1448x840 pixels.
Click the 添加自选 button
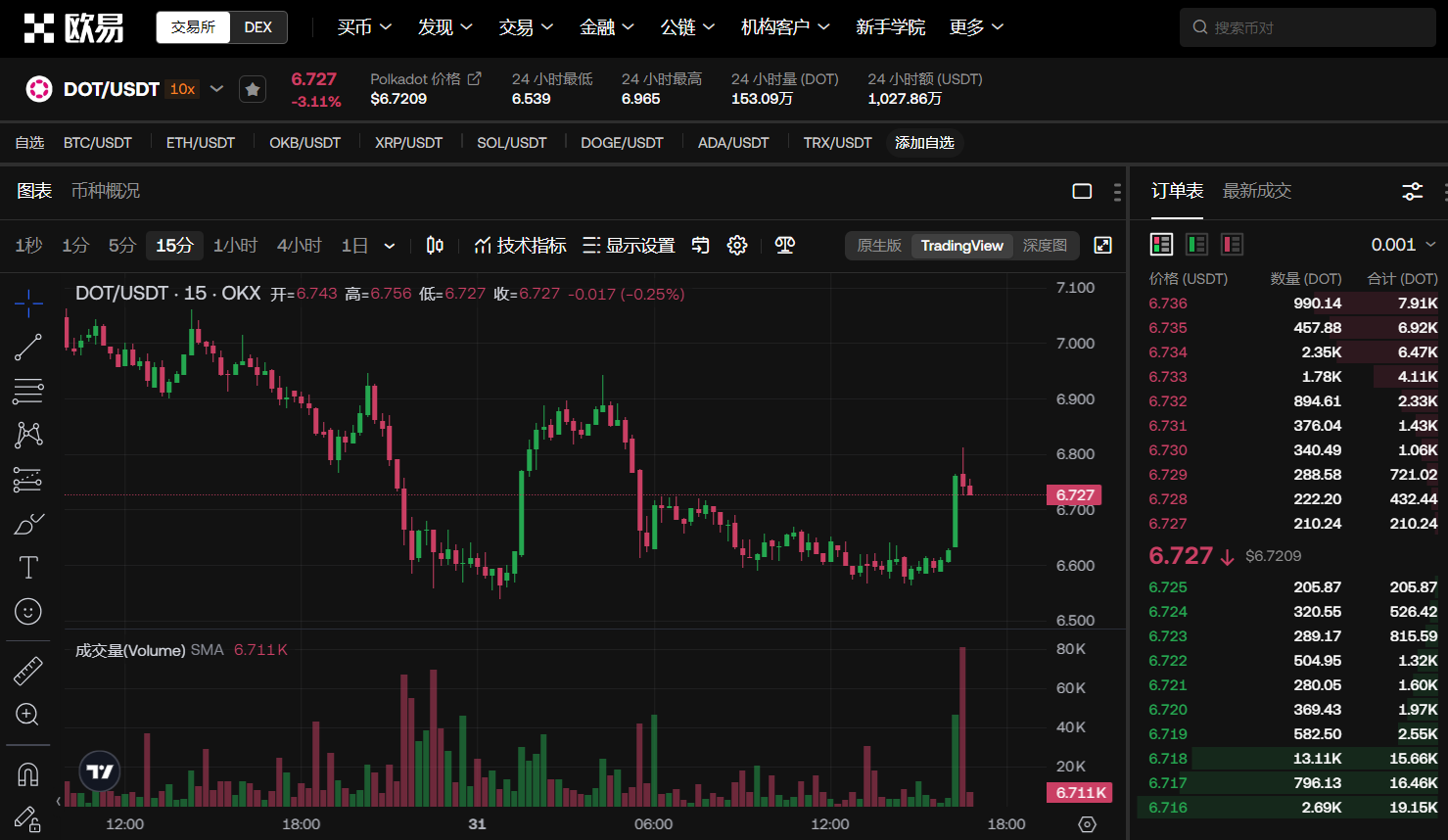[924, 143]
